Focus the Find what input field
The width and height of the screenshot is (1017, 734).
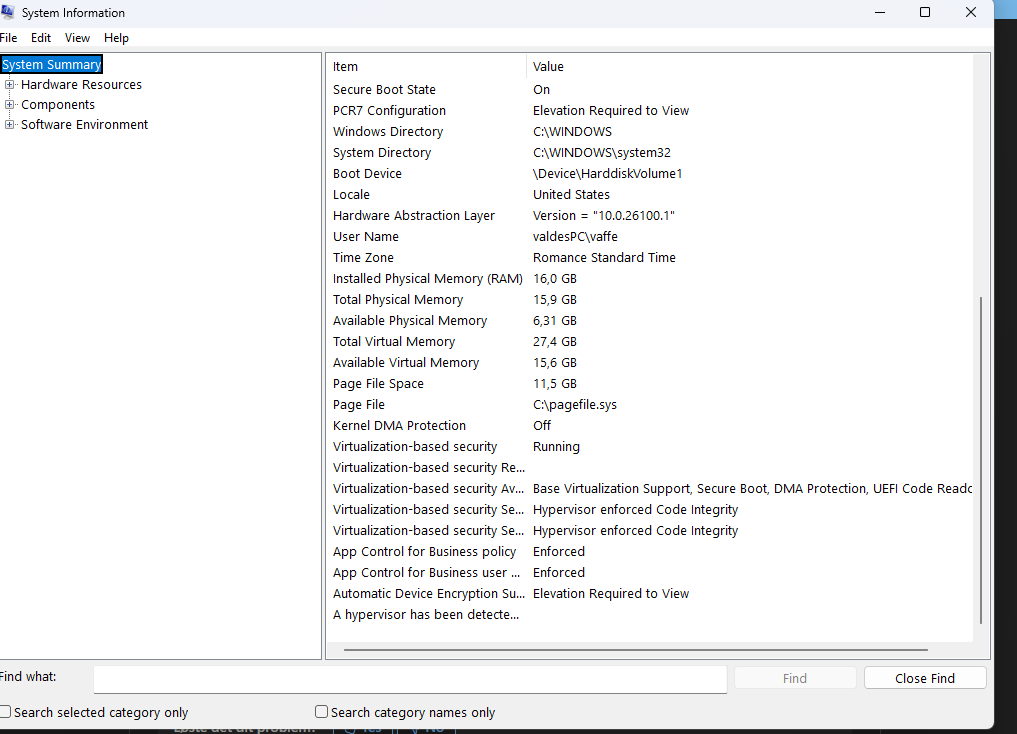click(410, 679)
